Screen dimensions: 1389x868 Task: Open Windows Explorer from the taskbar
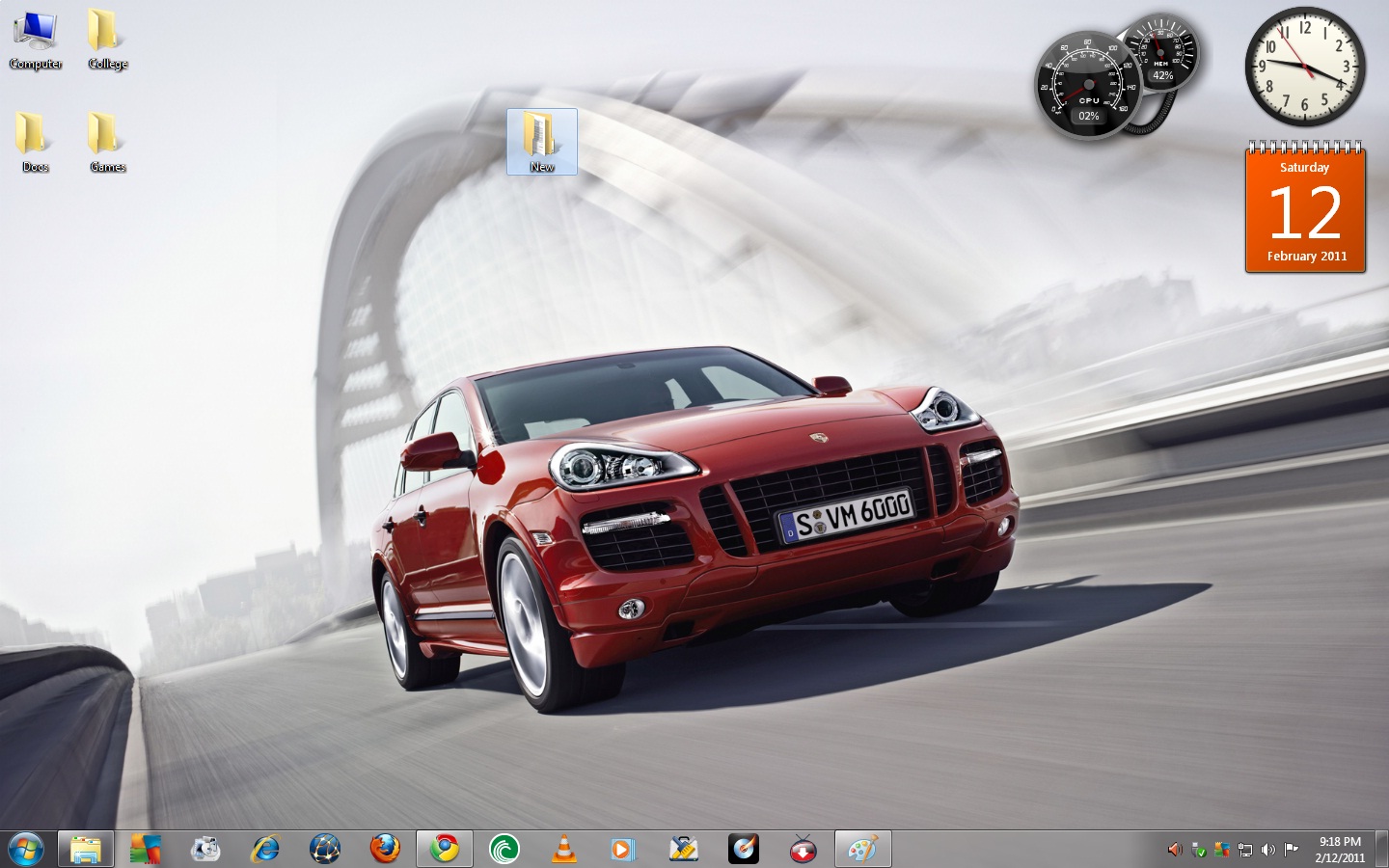point(86,850)
